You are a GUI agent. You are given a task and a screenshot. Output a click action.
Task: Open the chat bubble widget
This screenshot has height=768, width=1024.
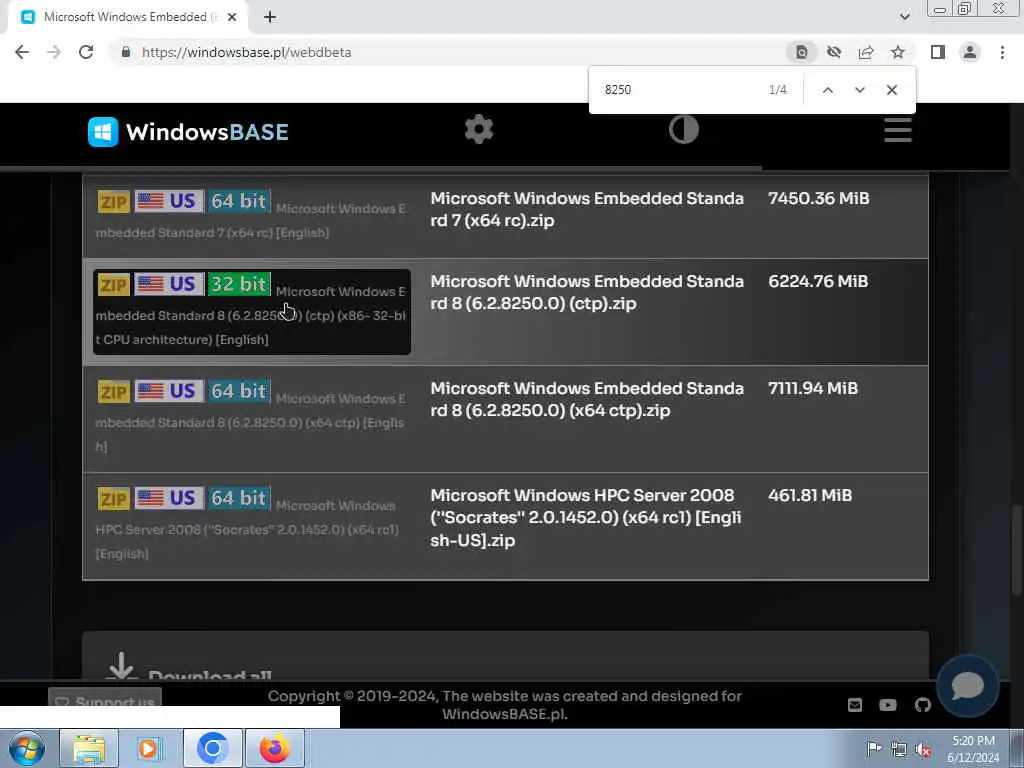click(x=967, y=685)
